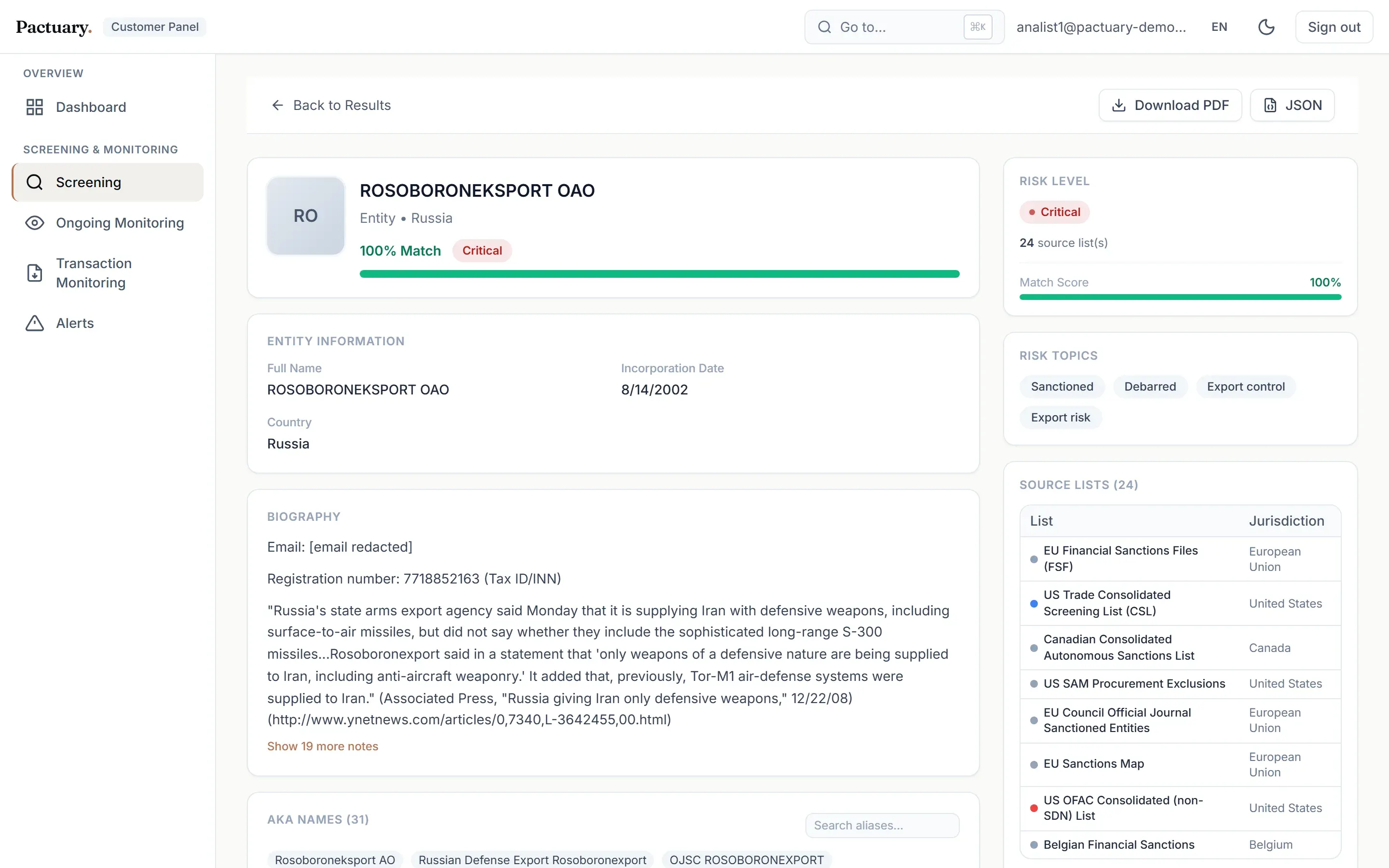This screenshot has width=1389, height=868.
Task: Click the Pactuary logo
Action: pos(54,27)
